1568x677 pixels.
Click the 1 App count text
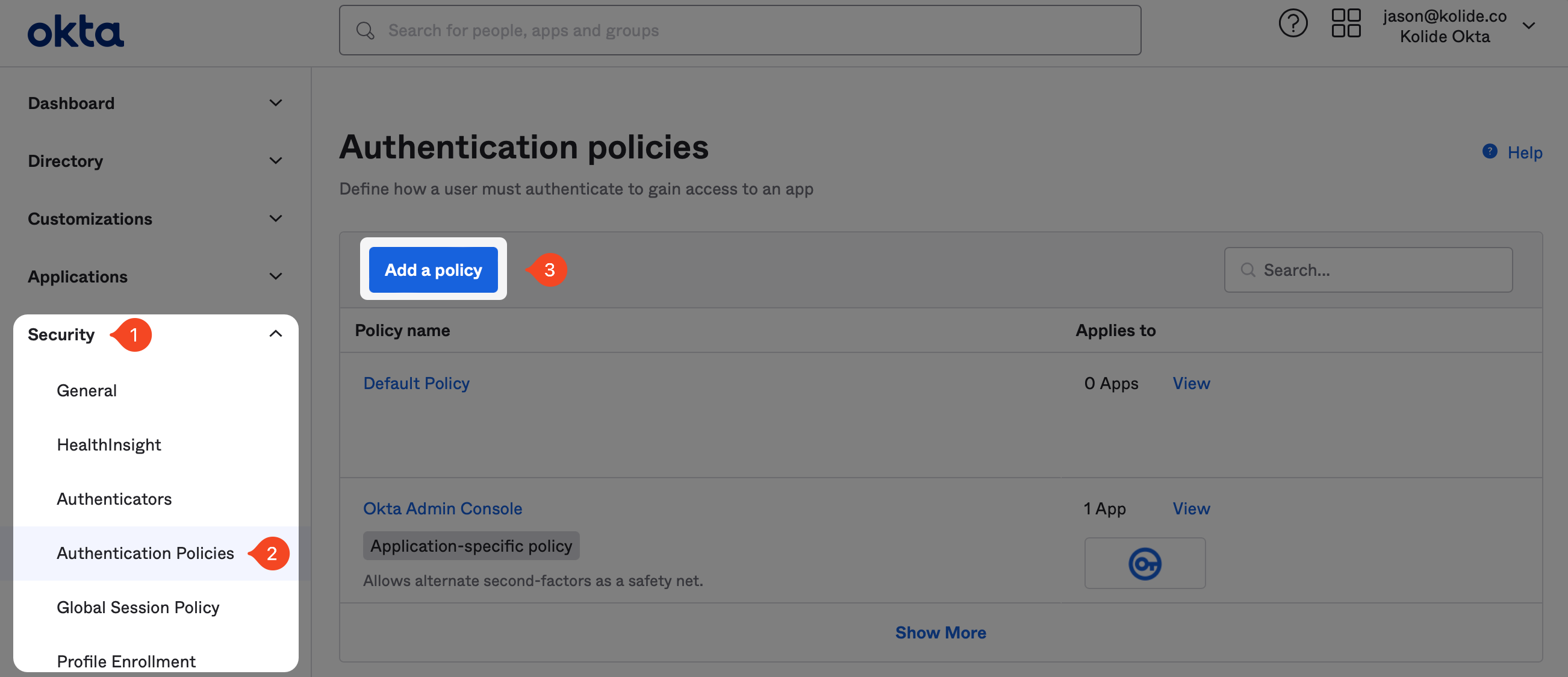[x=1104, y=508]
